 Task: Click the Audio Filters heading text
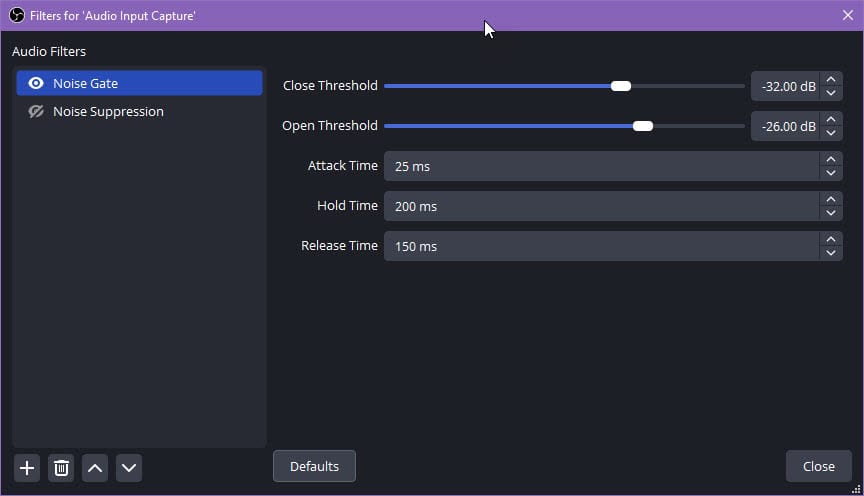pyautogui.click(x=49, y=52)
